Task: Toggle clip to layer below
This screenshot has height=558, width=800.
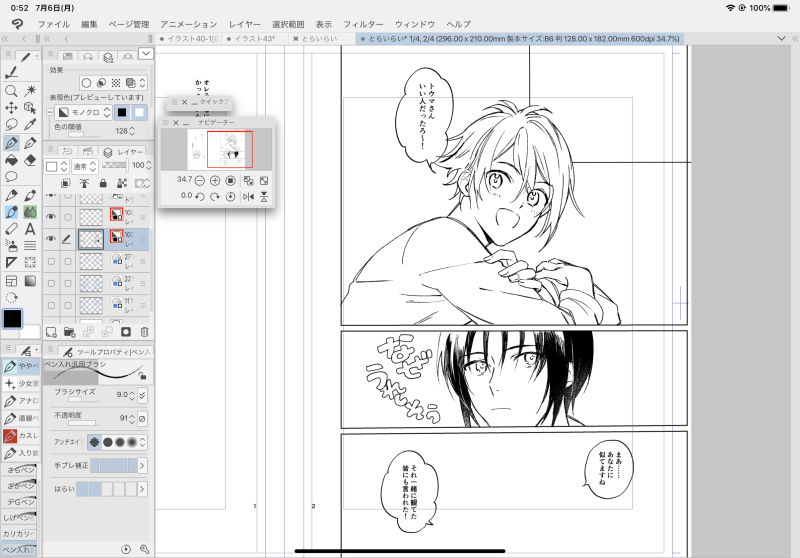Action: tap(66, 183)
